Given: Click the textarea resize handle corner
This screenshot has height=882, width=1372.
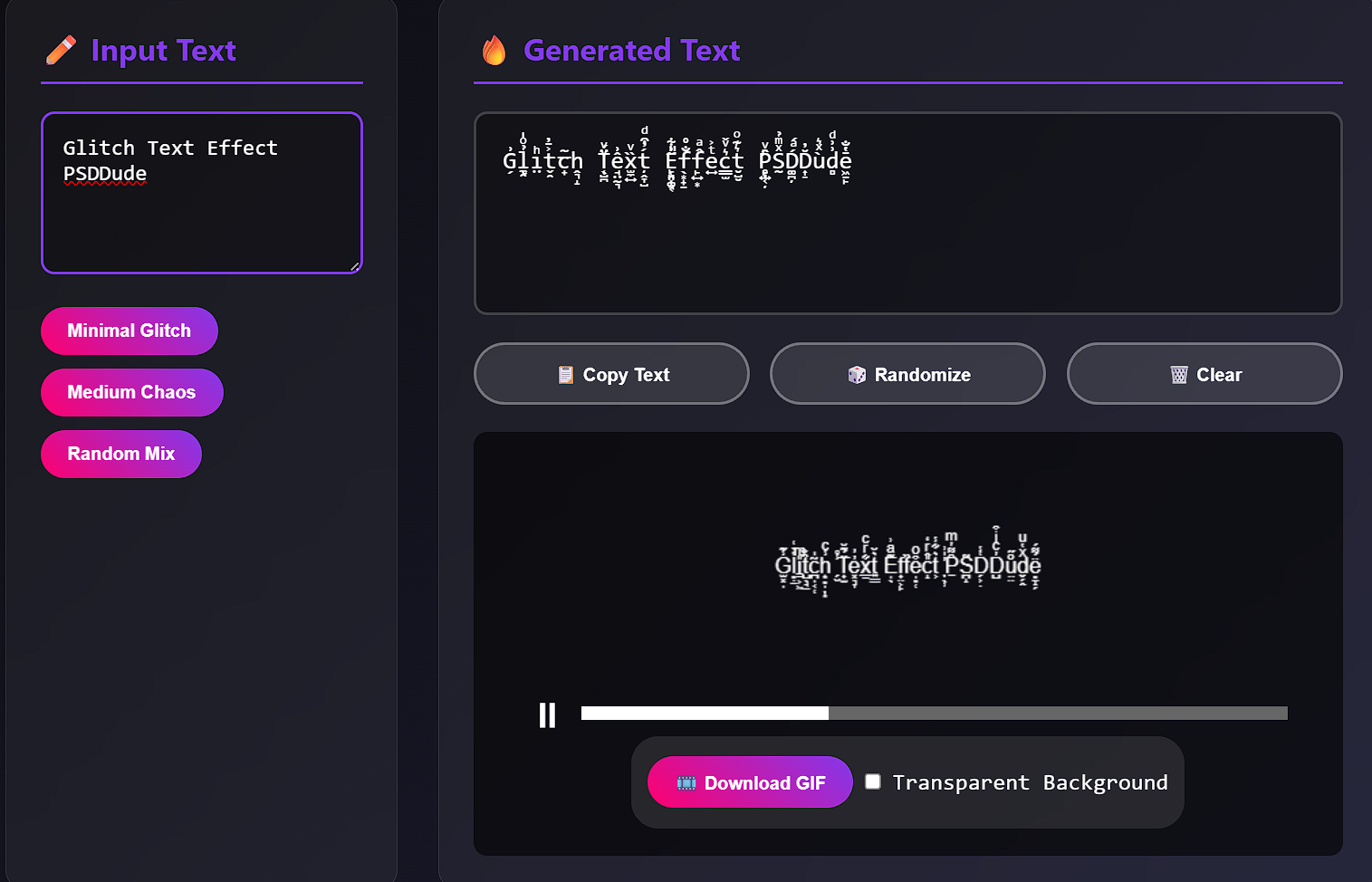Looking at the screenshot, I should [355, 267].
